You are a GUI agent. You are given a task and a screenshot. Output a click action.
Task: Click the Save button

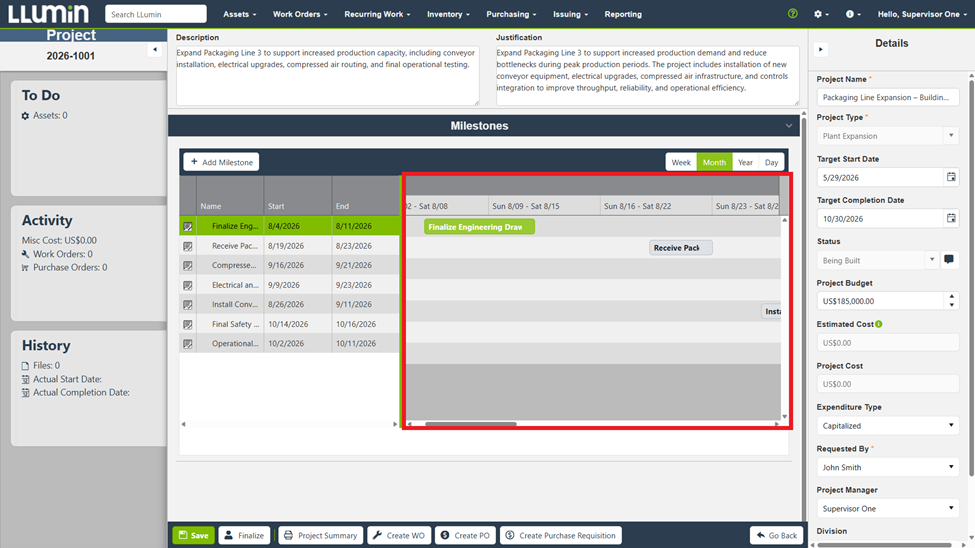tap(193, 535)
